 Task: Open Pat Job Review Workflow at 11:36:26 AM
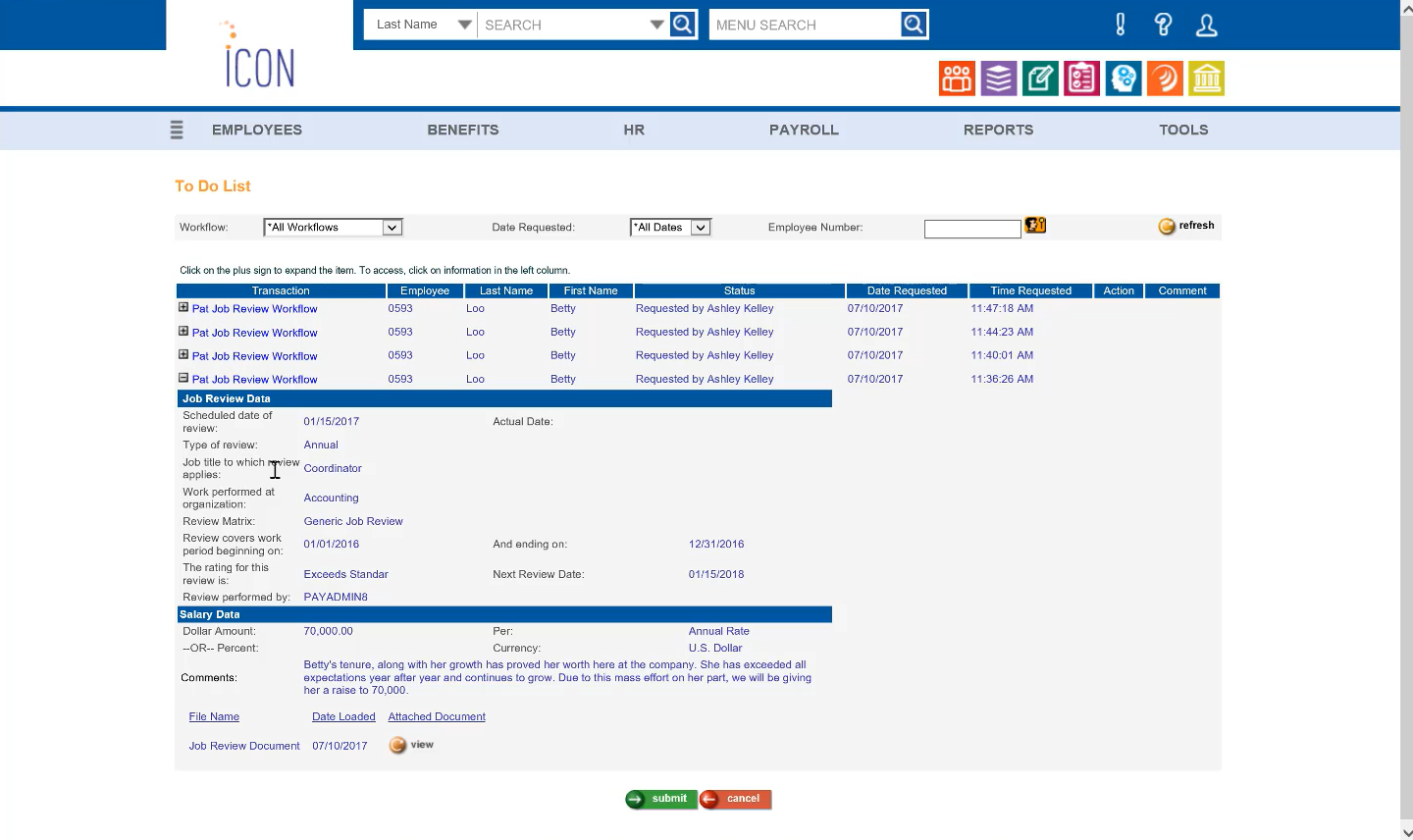tap(255, 380)
